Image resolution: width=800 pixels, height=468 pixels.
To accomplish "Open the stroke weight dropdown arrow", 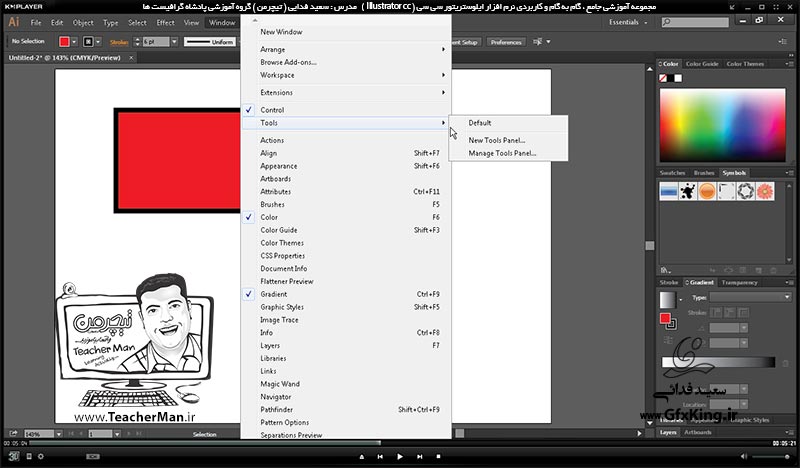I will point(174,42).
